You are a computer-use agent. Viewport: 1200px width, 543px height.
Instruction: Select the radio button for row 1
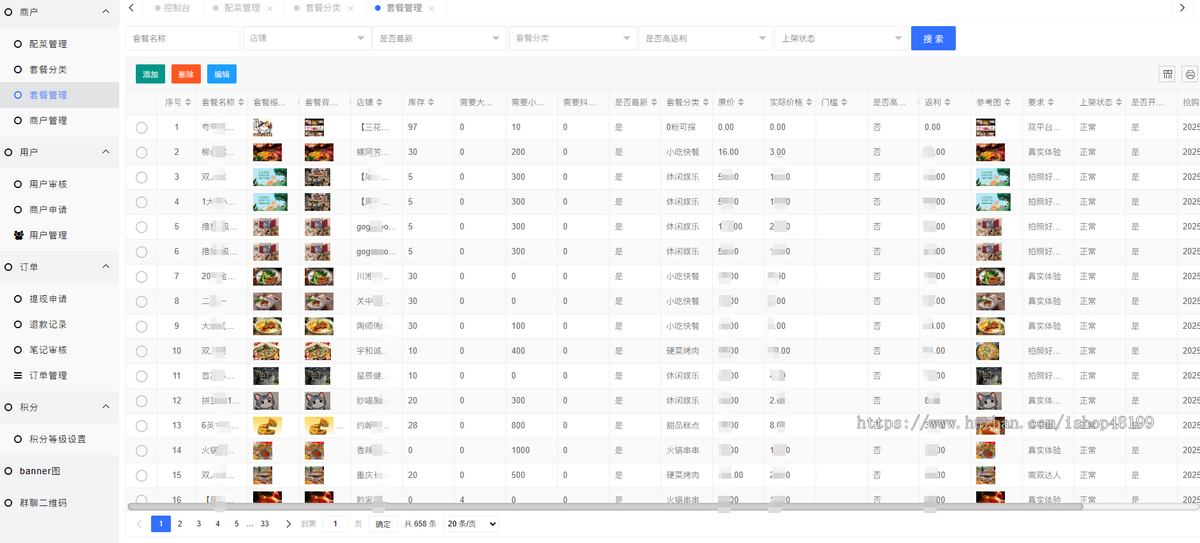[141, 127]
